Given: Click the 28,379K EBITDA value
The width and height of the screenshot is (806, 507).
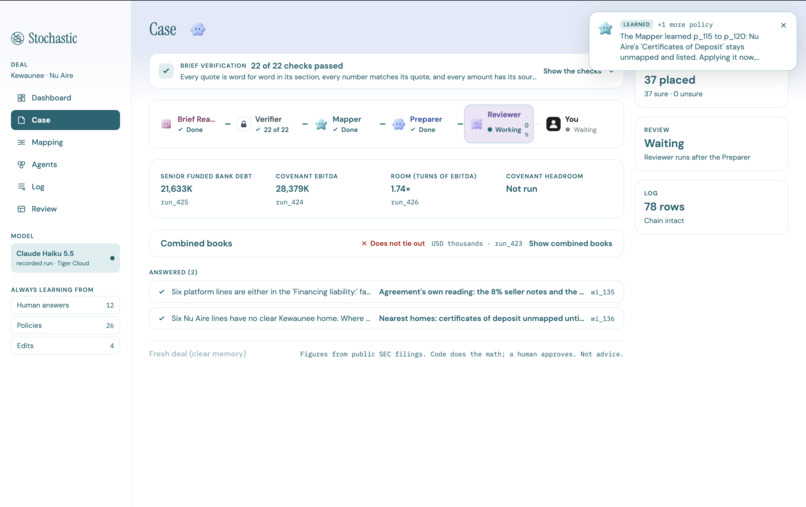Looking at the screenshot, I should [x=292, y=189].
